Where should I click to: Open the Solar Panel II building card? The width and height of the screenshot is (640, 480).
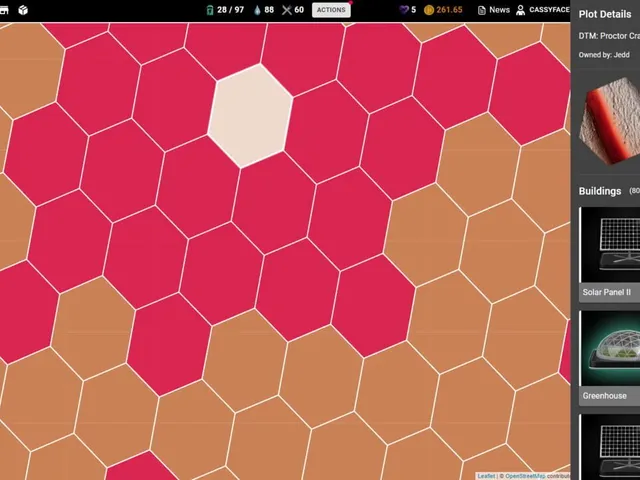click(x=609, y=254)
